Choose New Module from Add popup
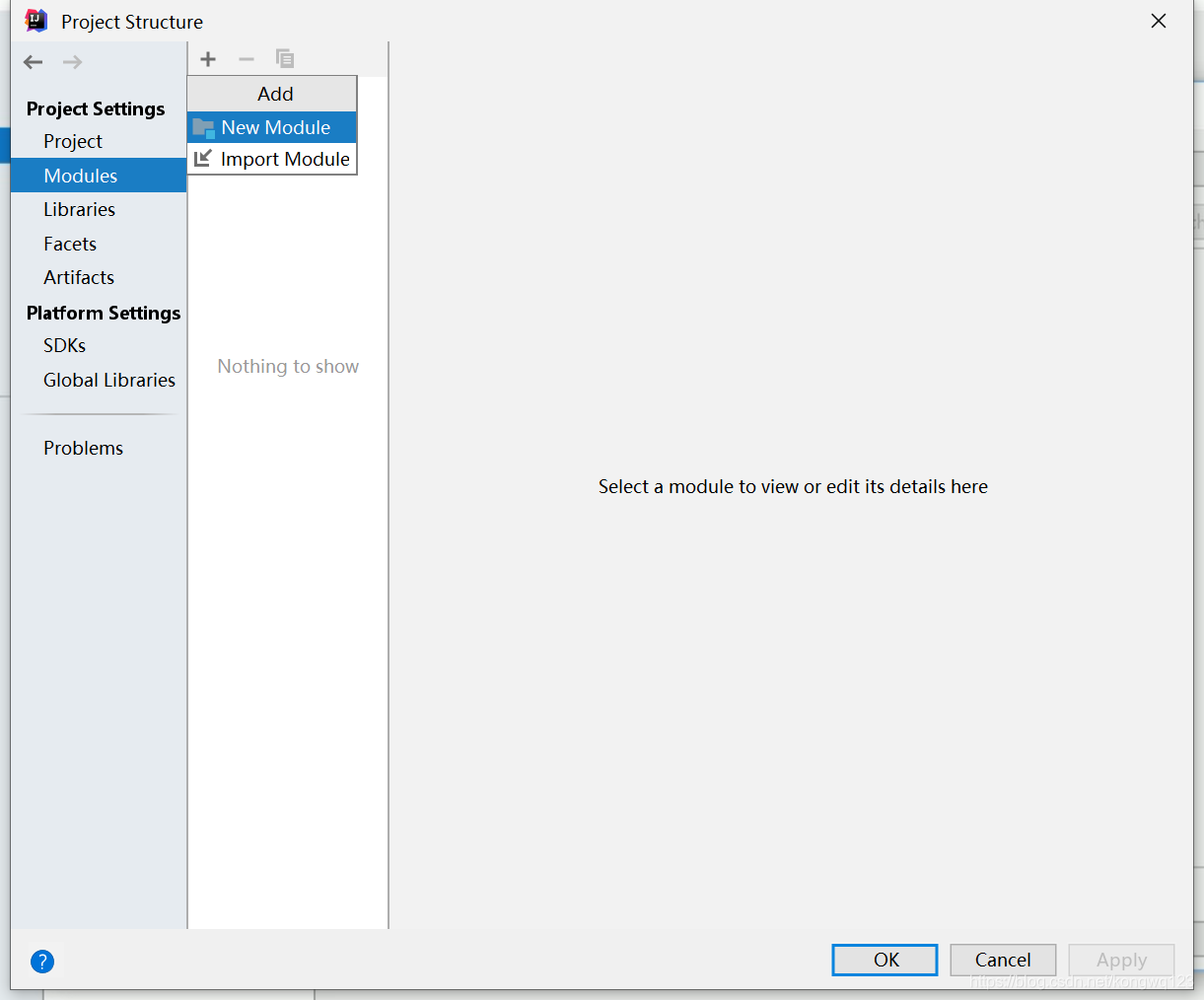 click(x=272, y=127)
